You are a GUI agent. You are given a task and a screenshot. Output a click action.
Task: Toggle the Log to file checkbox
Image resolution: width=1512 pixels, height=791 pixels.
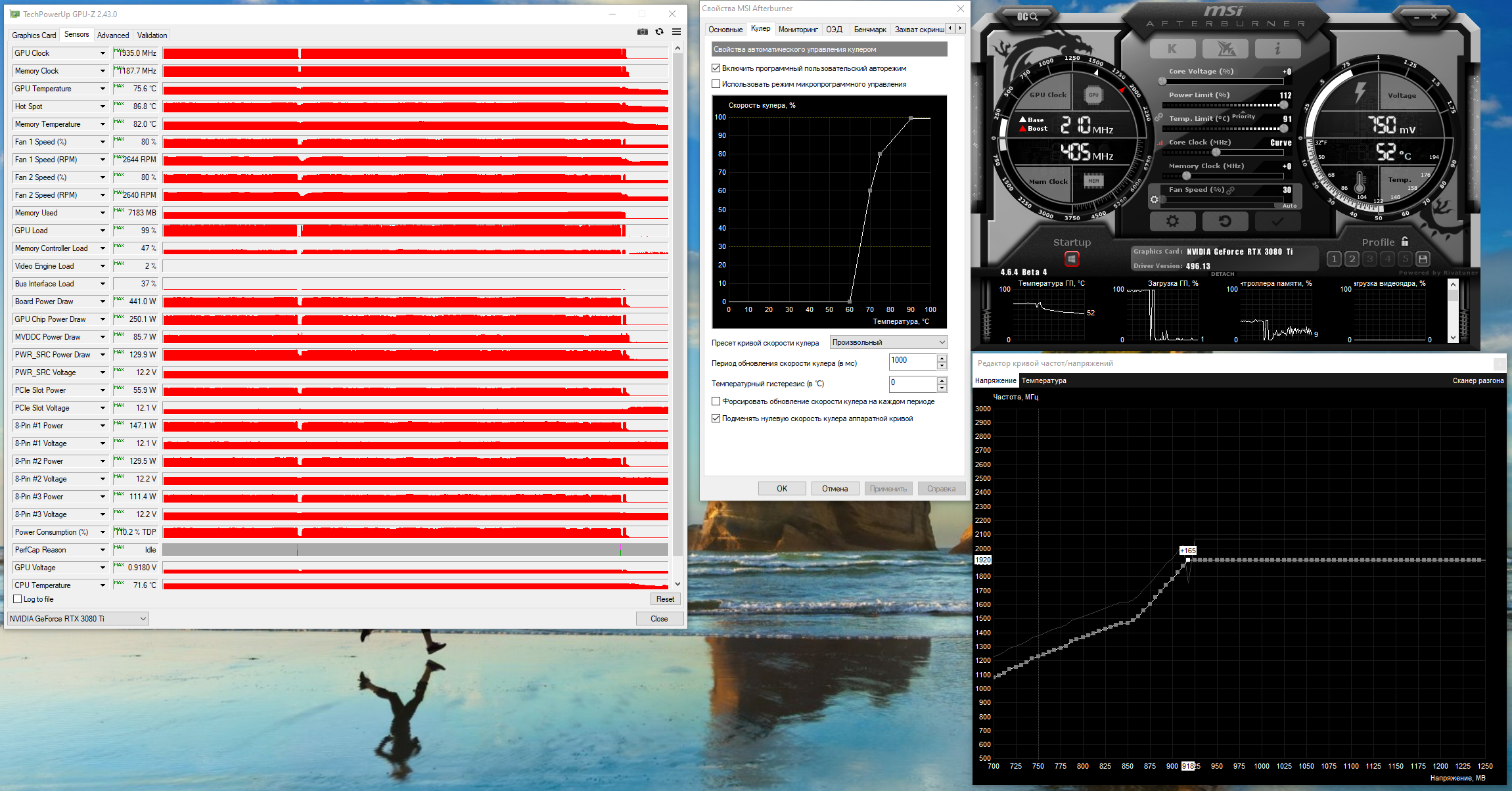18,599
